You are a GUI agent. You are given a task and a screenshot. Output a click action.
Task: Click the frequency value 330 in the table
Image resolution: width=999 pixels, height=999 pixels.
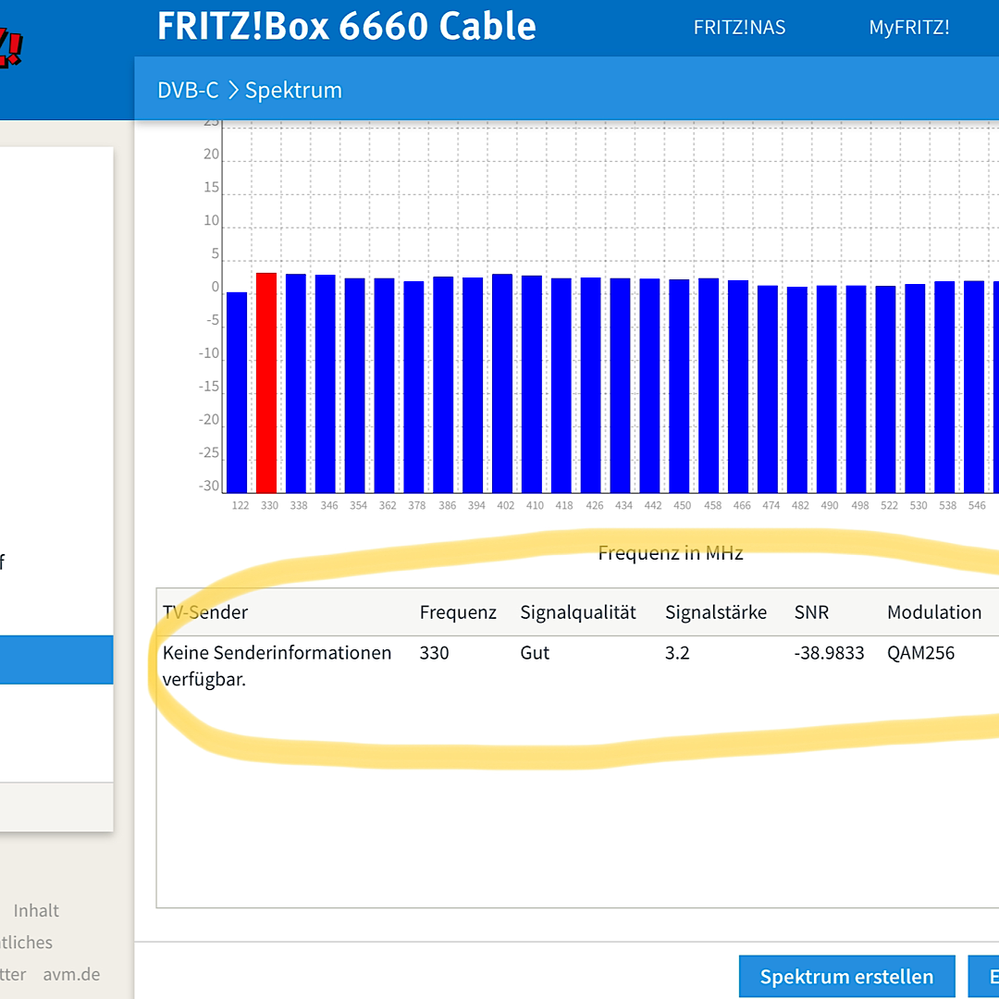coord(434,653)
